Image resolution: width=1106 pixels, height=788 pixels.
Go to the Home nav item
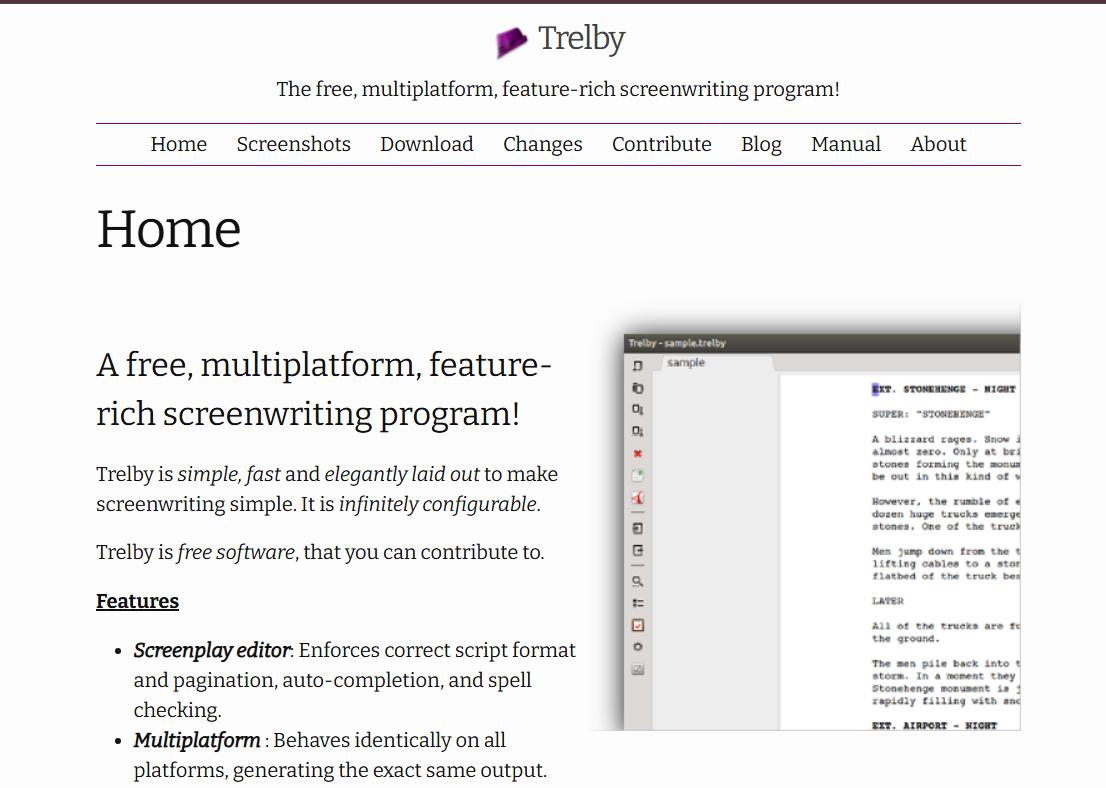click(x=178, y=145)
